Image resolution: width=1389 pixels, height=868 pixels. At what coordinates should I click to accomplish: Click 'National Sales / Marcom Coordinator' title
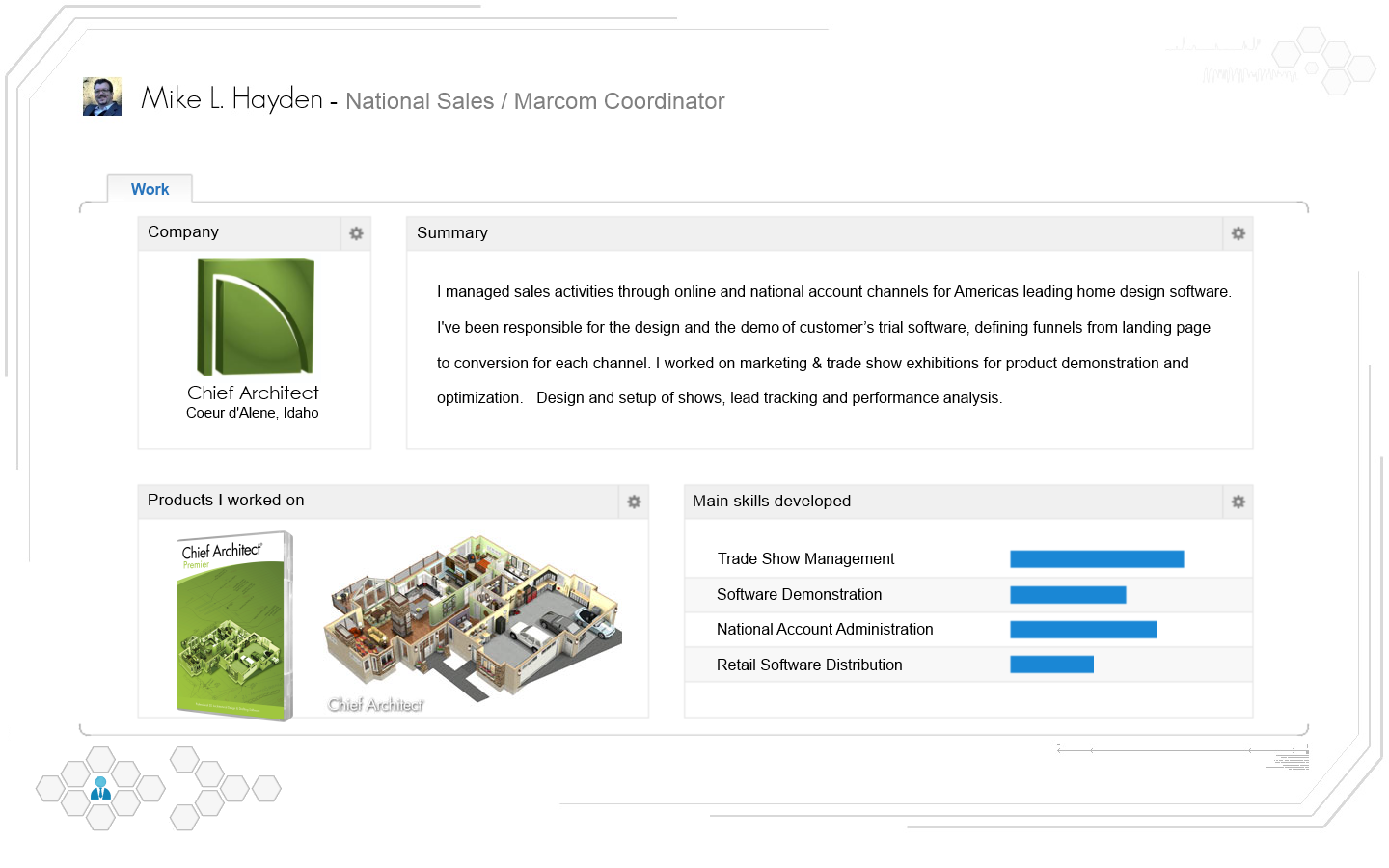[535, 101]
